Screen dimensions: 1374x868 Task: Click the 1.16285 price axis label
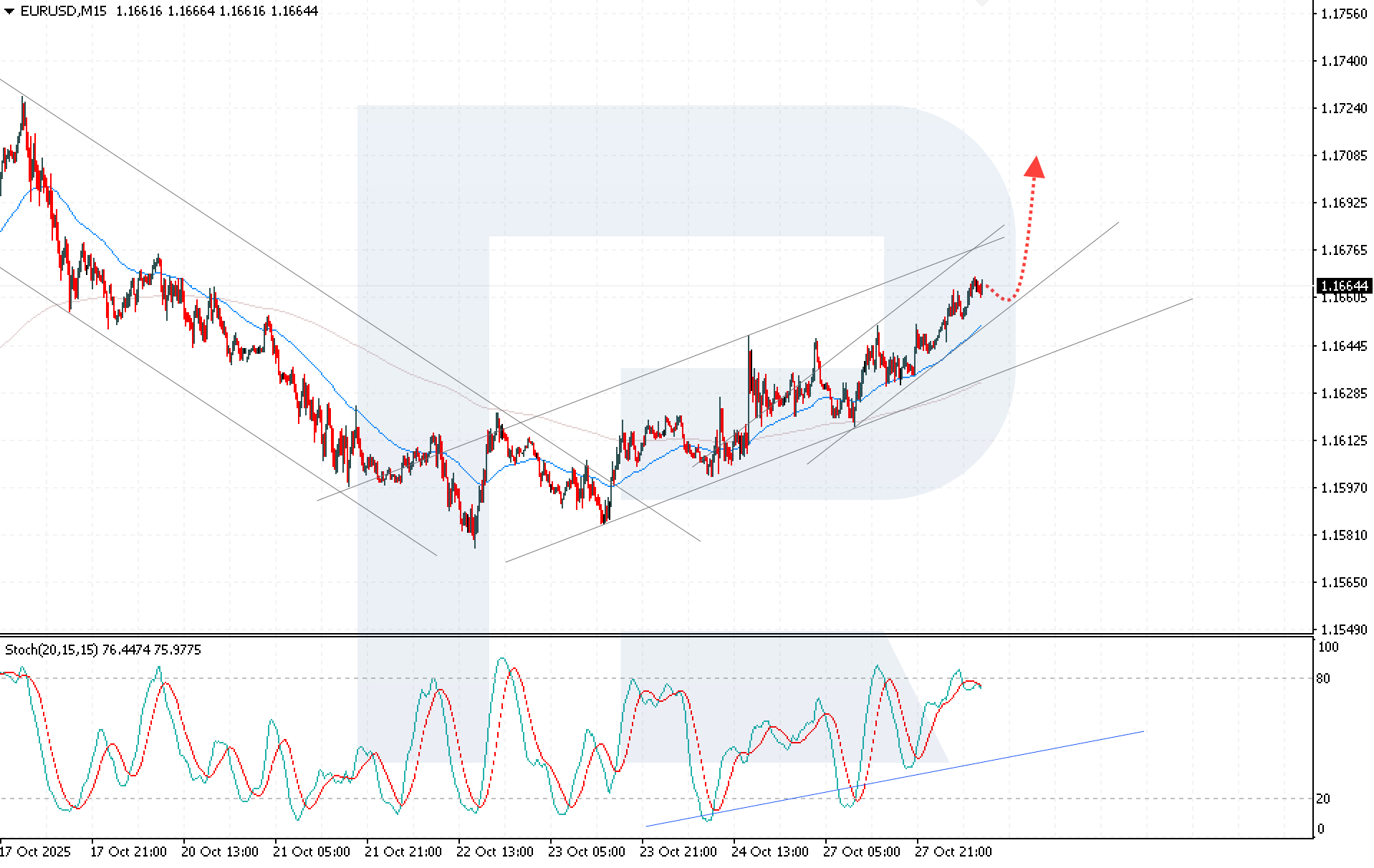1344,393
